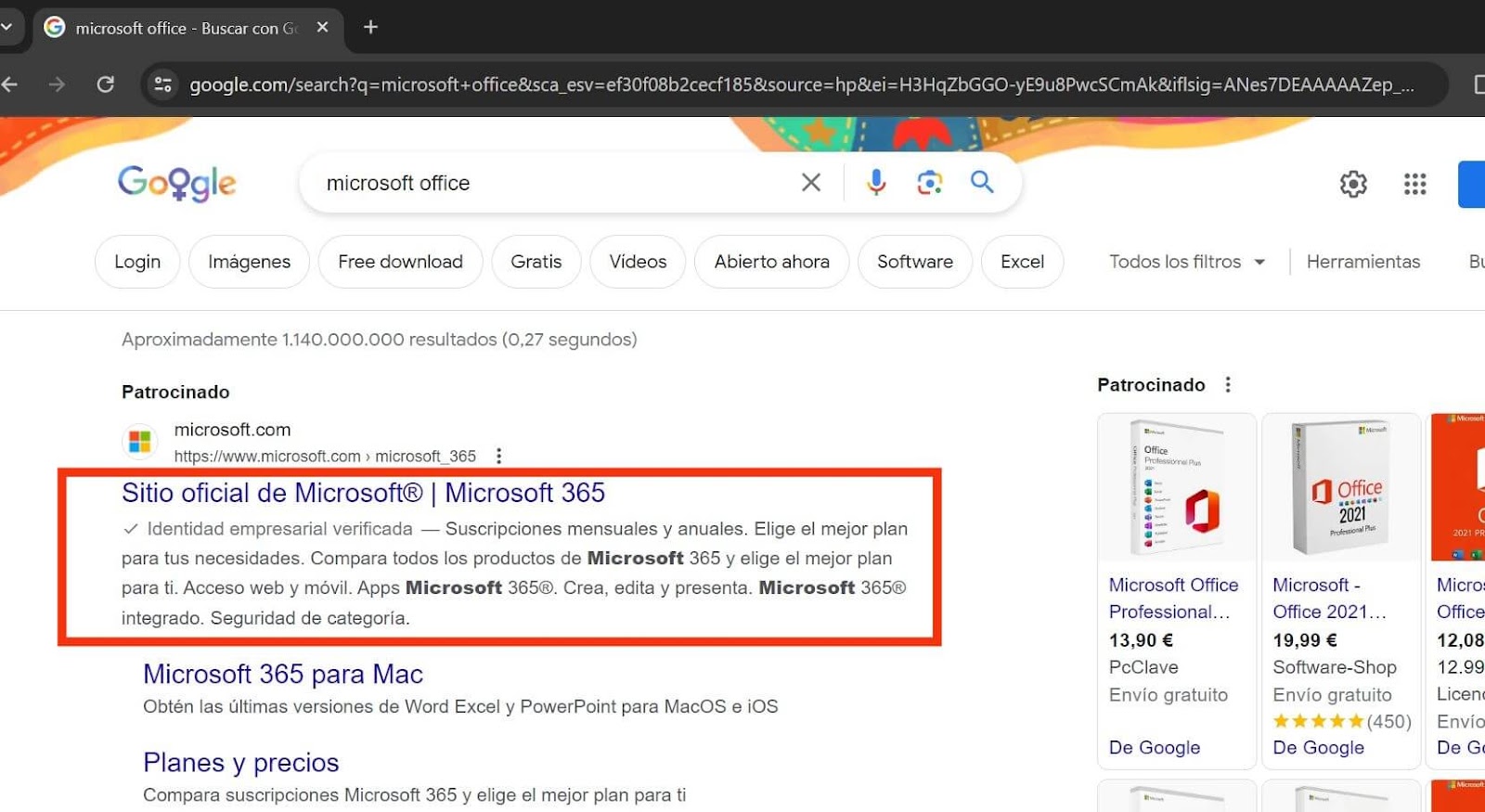Click the Software-Shop seller name
The width and height of the screenshot is (1485, 812).
point(1335,667)
